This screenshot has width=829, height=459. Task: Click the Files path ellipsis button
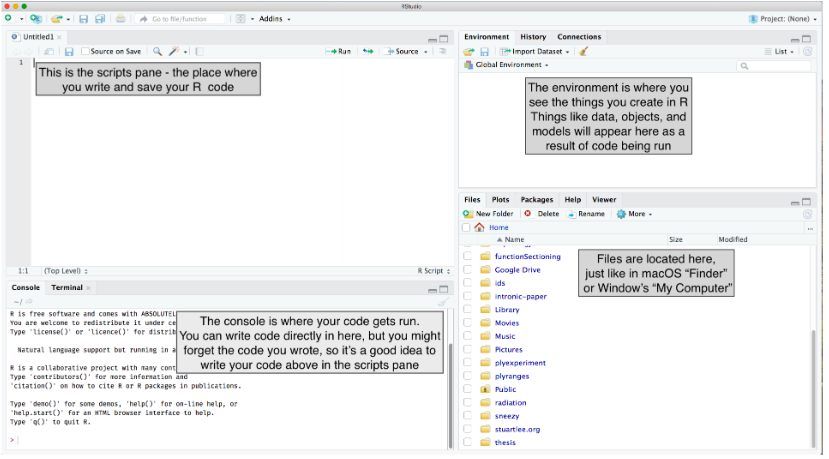point(810,228)
